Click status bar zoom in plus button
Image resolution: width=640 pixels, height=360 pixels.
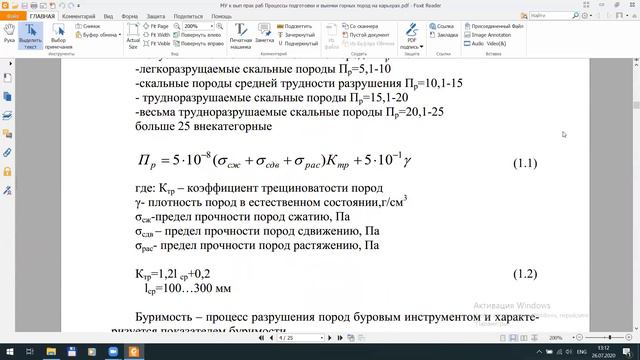[629, 338]
